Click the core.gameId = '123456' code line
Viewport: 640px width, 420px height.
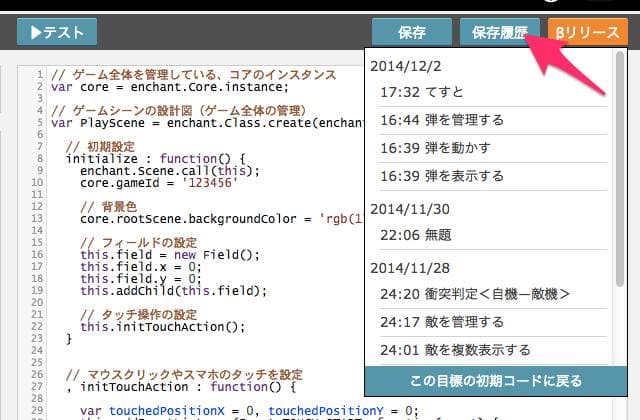click(150, 184)
